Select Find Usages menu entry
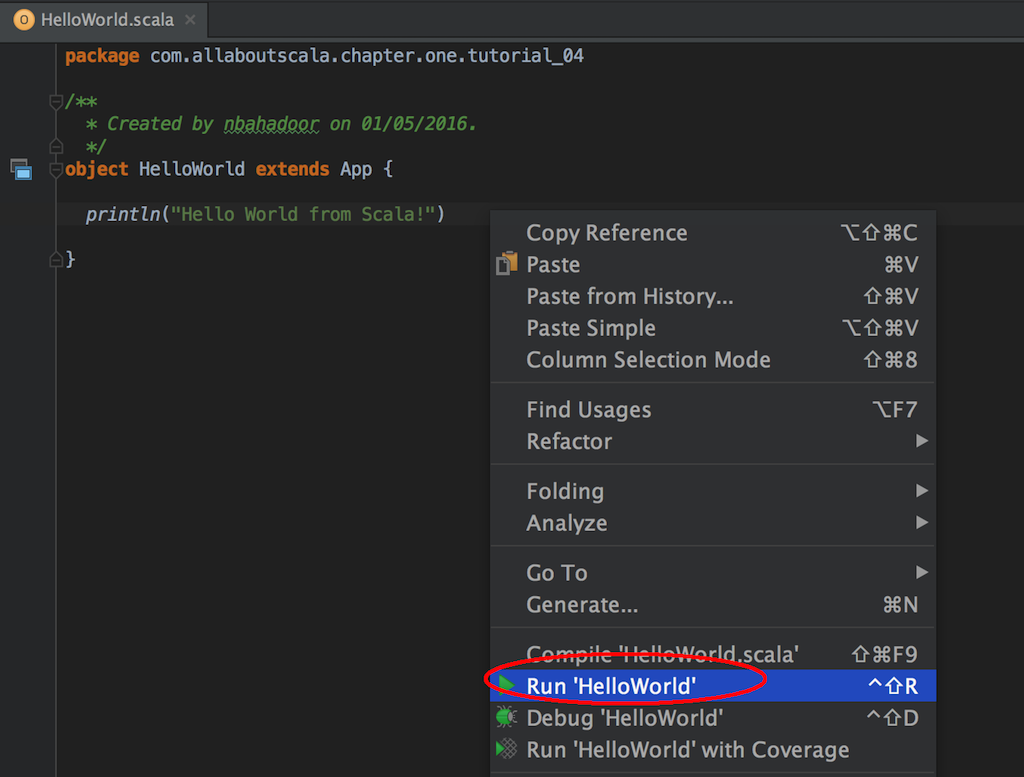This screenshot has height=777, width=1024. point(588,409)
